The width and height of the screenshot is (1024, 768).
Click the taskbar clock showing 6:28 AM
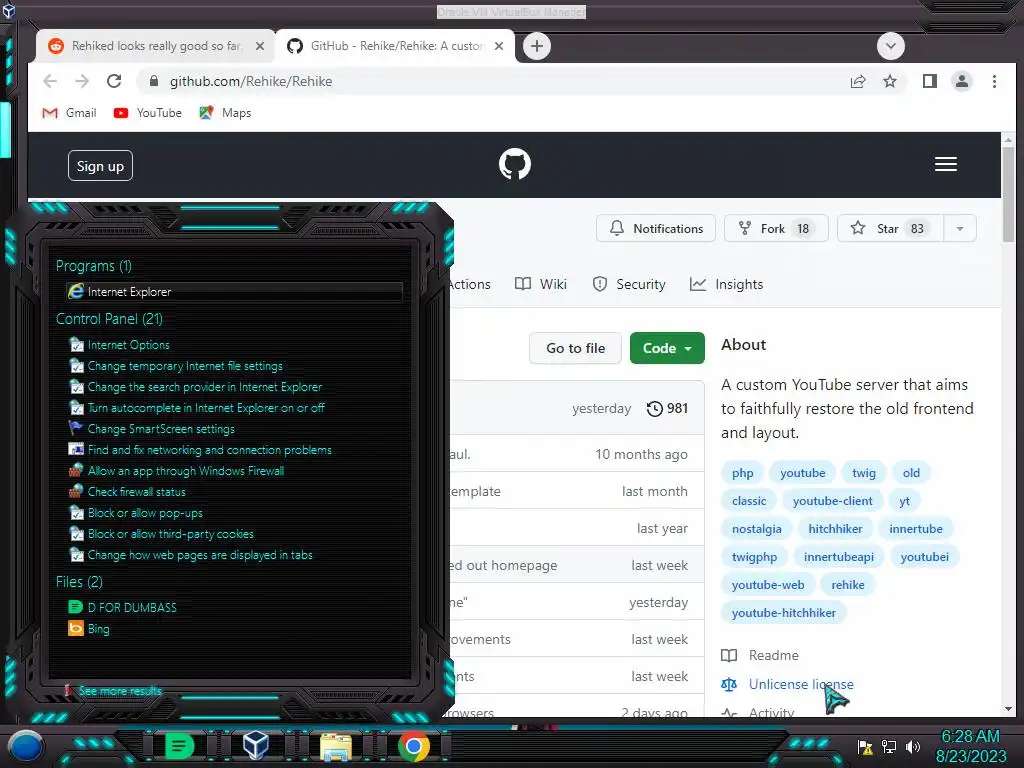pyautogui.click(x=970, y=746)
